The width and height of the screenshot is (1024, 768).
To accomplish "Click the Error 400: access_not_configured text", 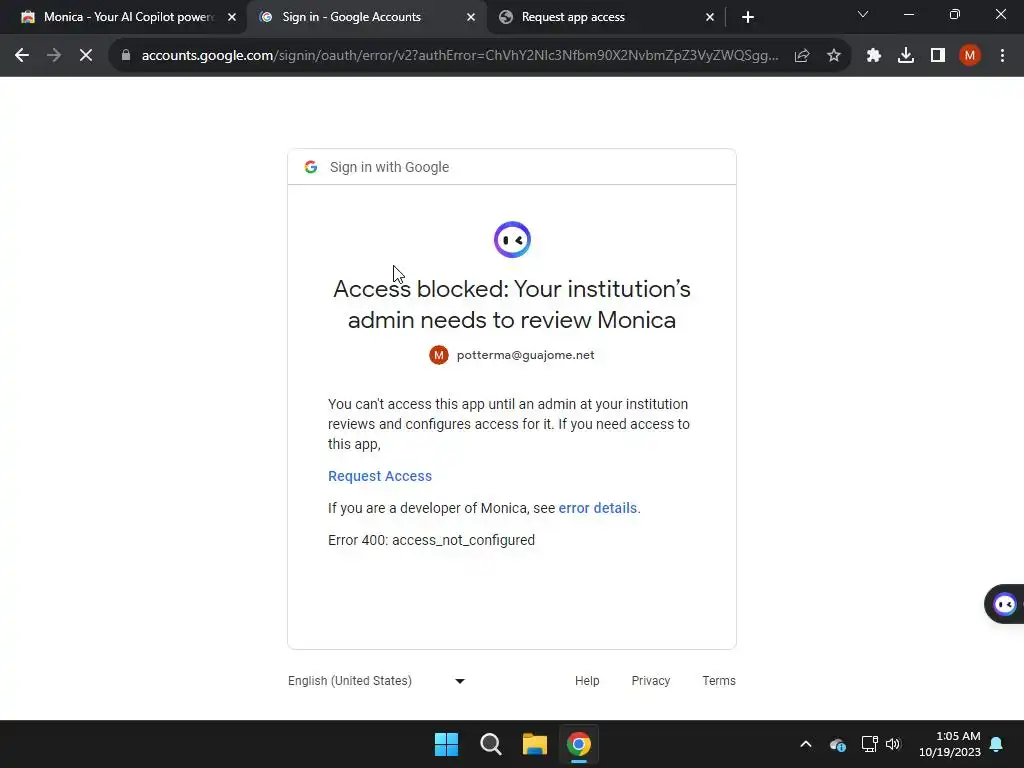I will click(431, 540).
